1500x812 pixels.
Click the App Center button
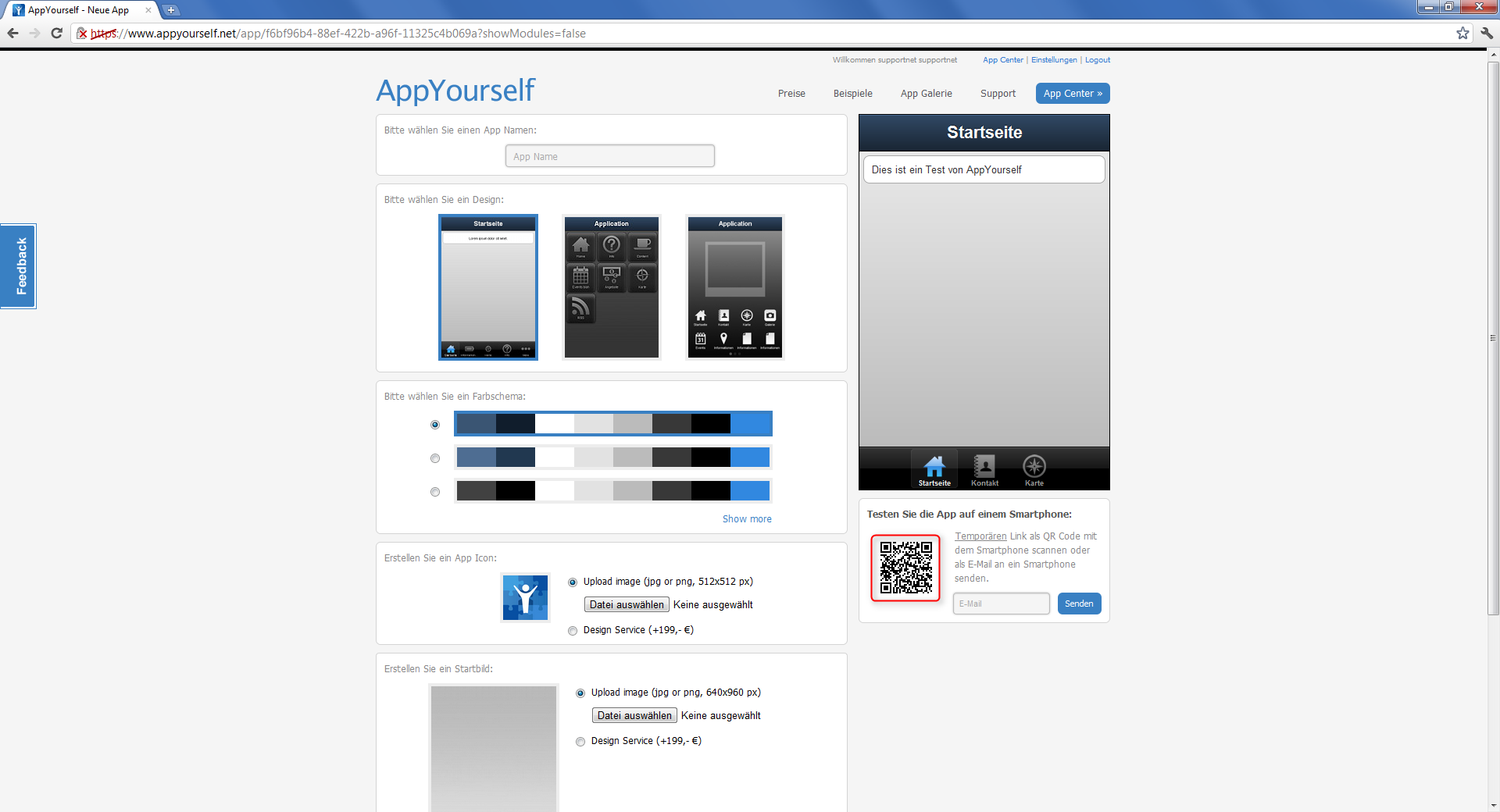click(1072, 93)
